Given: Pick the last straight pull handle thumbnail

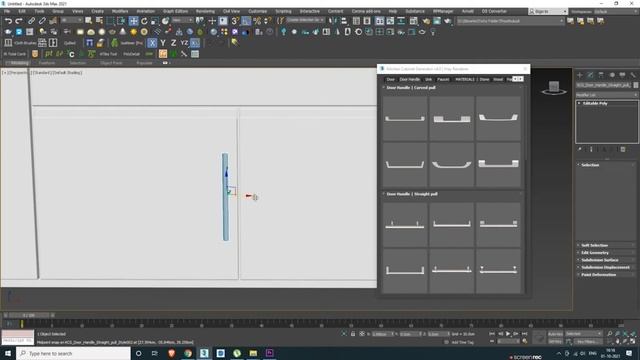Looking at the screenshot, I should coord(498,271).
